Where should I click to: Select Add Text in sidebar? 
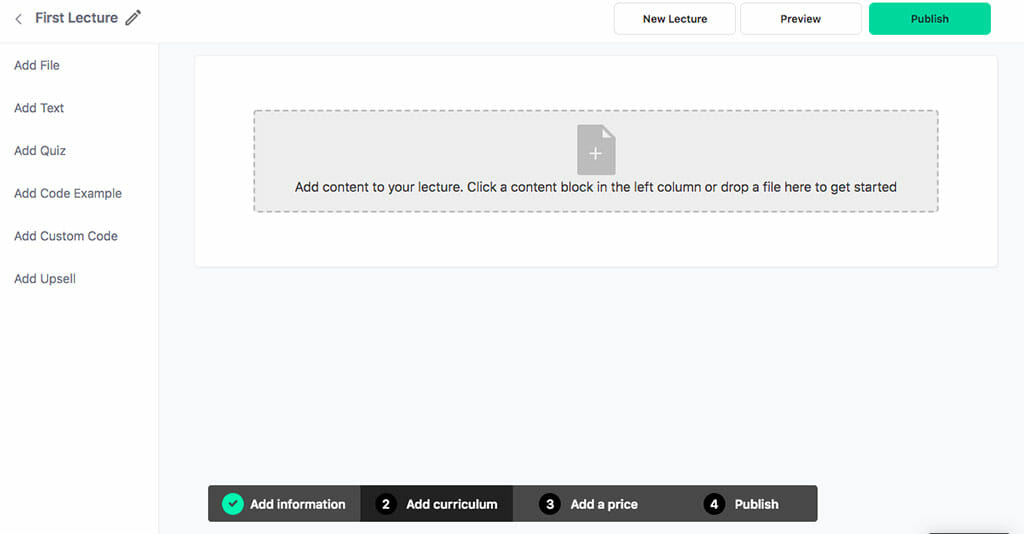39,108
